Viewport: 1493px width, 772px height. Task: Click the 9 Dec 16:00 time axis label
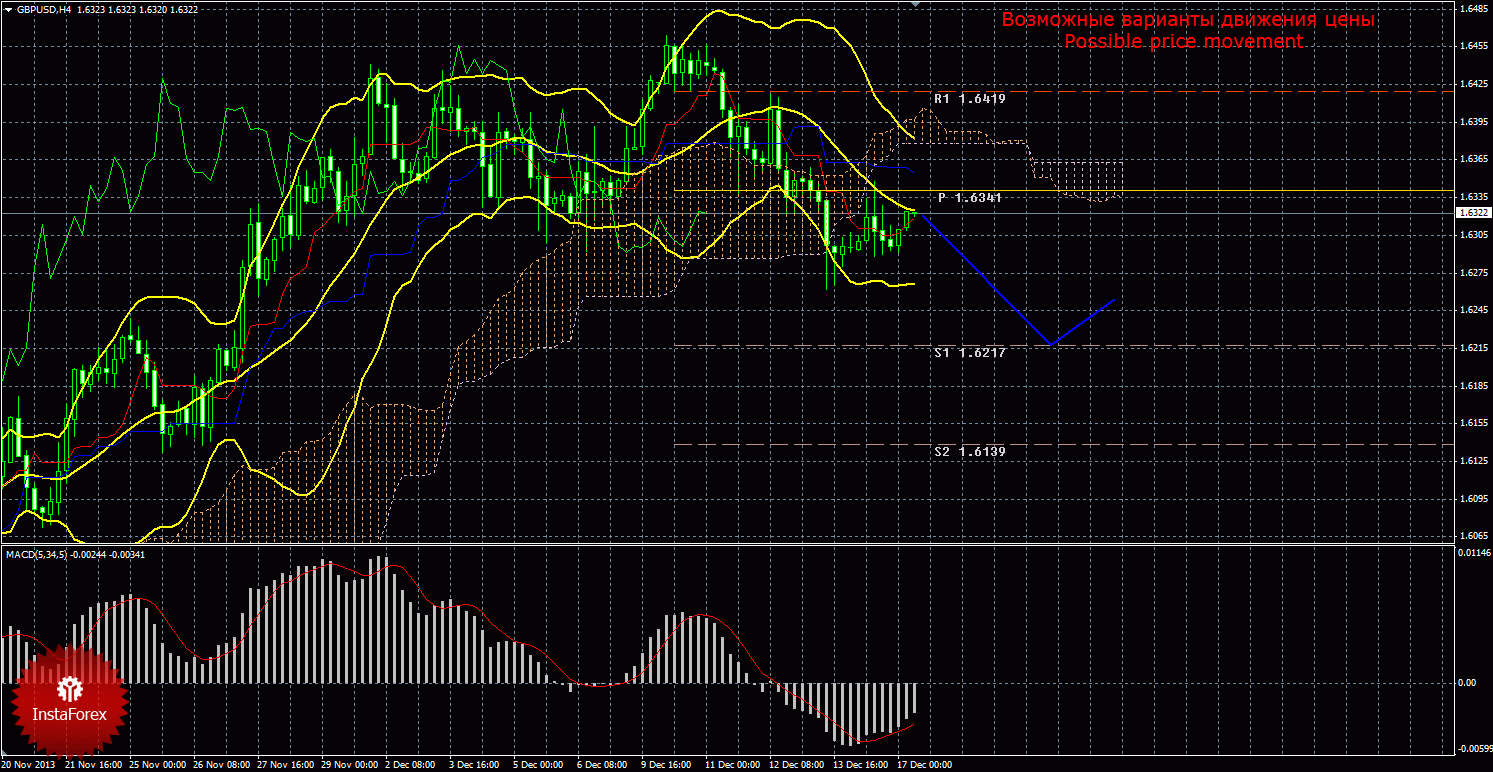click(664, 765)
